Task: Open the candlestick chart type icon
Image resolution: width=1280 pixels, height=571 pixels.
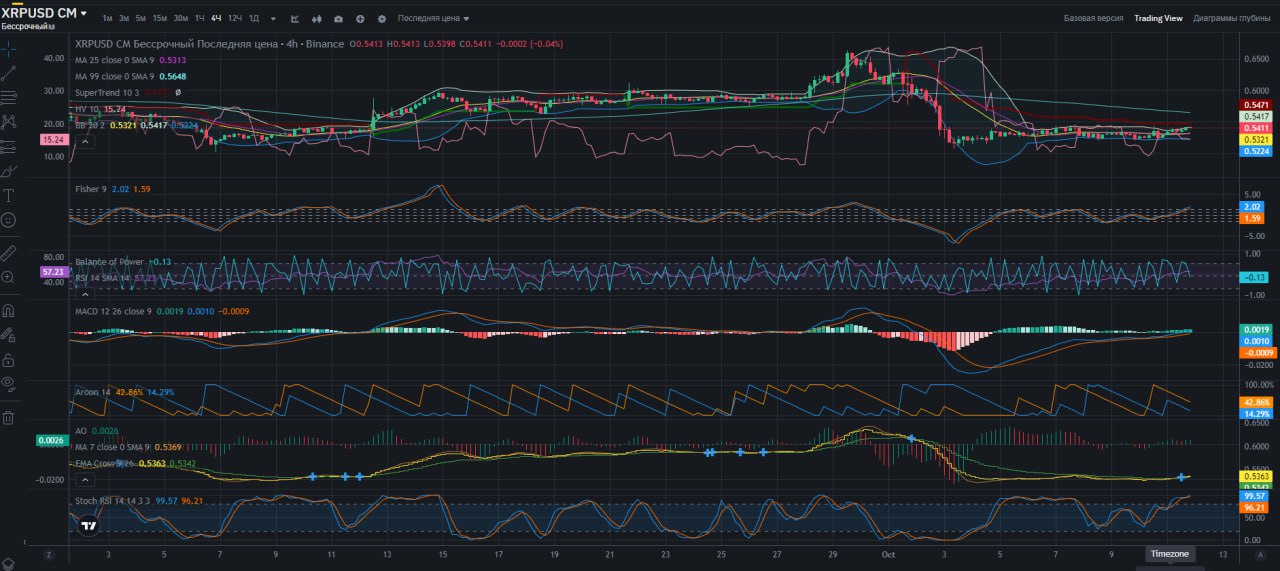Action: (x=317, y=19)
